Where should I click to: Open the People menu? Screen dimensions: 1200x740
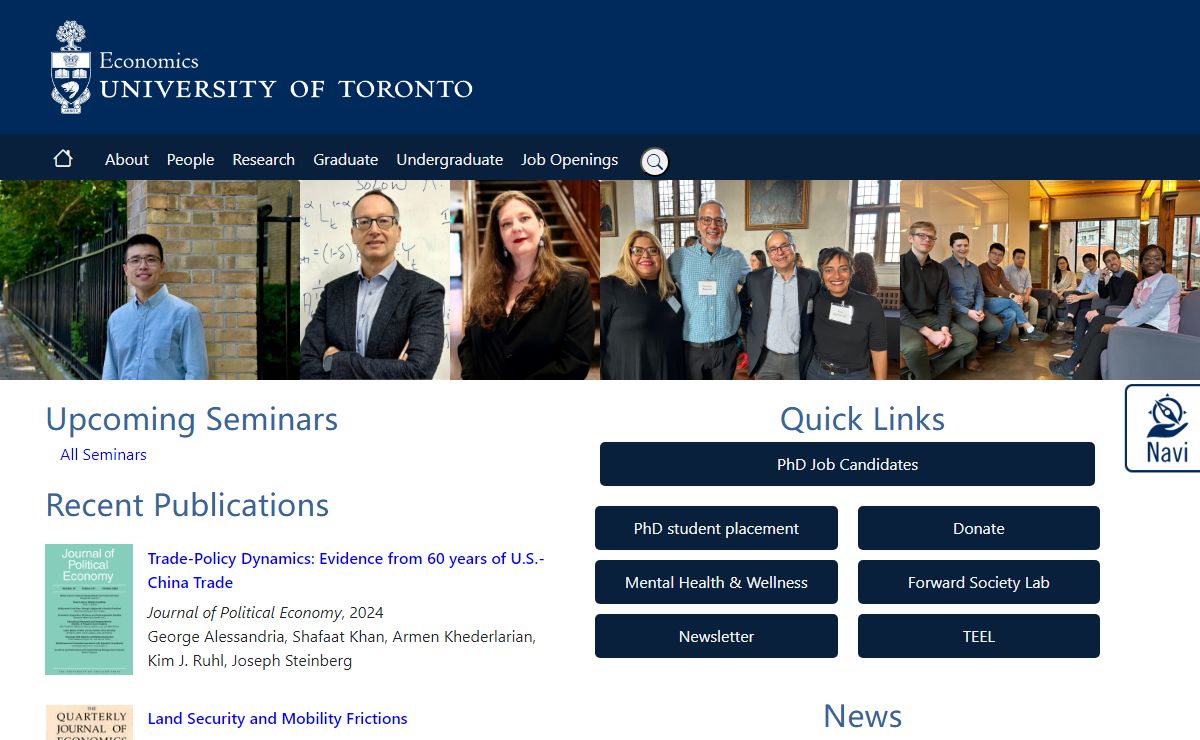[x=190, y=160]
